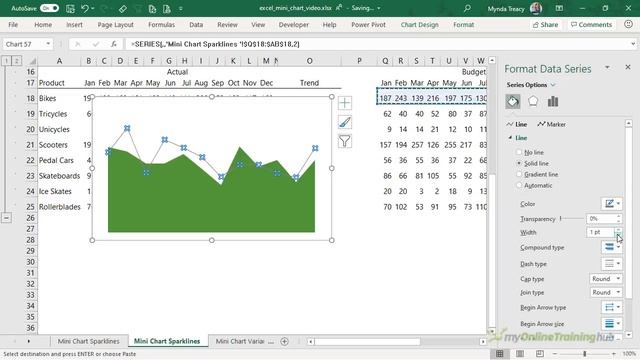Open the Name Box dropdown arrow

coord(48,44)
